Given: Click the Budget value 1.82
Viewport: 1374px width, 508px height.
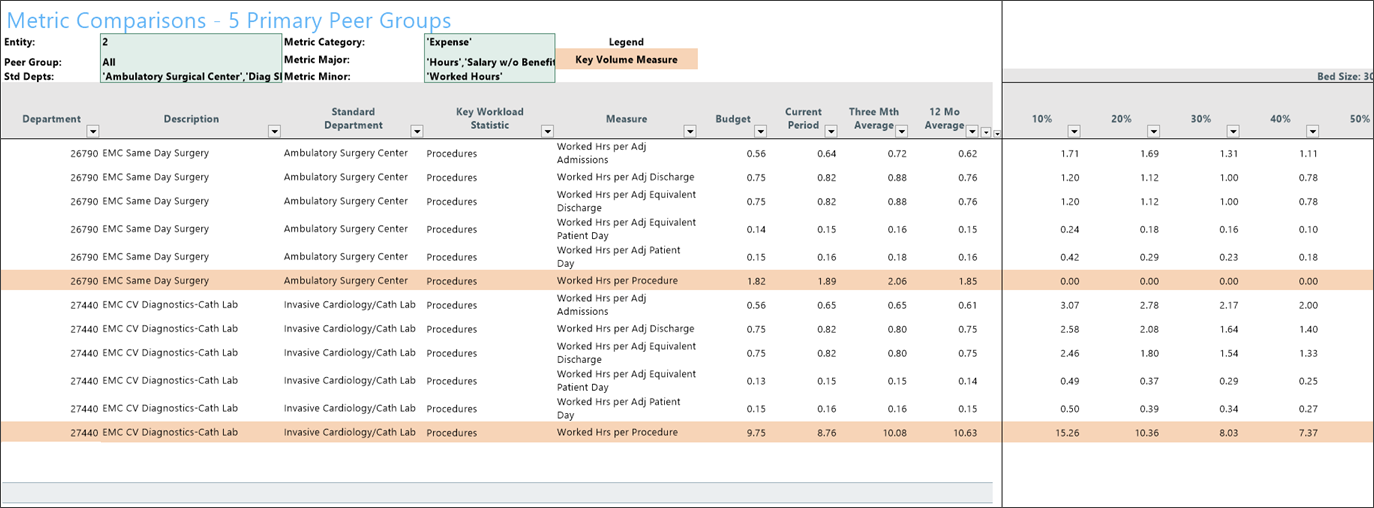Looking at the screenshot, I should click(756, 281).
